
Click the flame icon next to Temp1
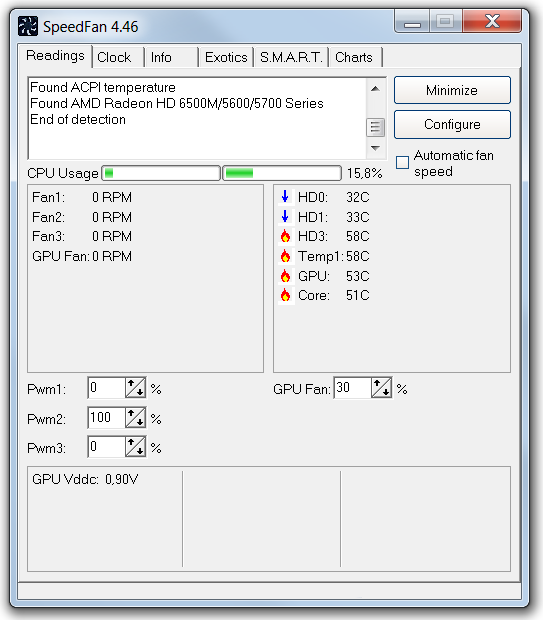pos(285,256)
